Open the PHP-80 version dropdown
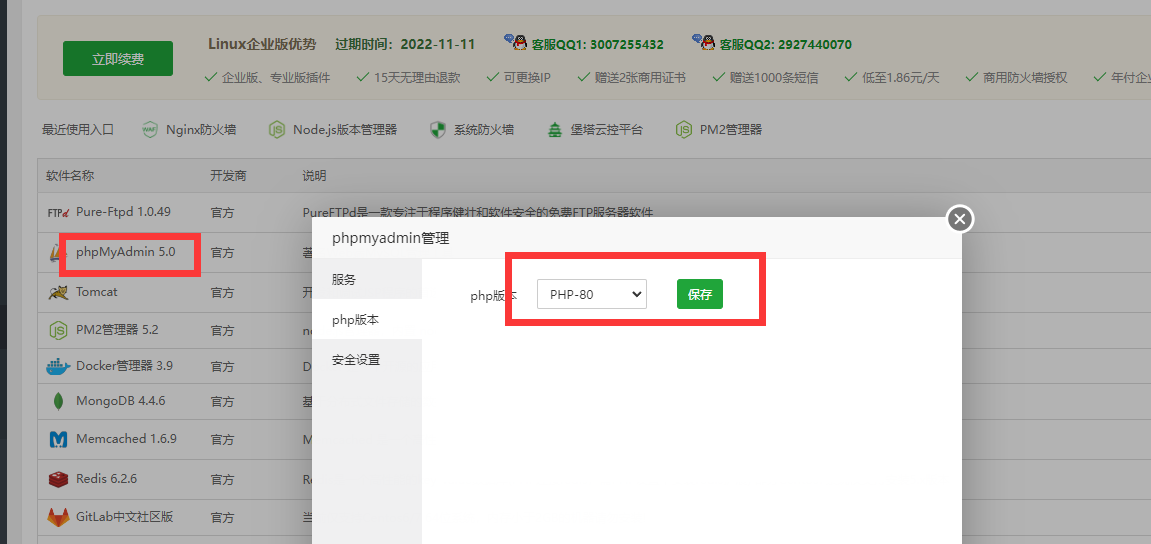The width and height of the screenshot is (1151, 544). coord(592,294)
